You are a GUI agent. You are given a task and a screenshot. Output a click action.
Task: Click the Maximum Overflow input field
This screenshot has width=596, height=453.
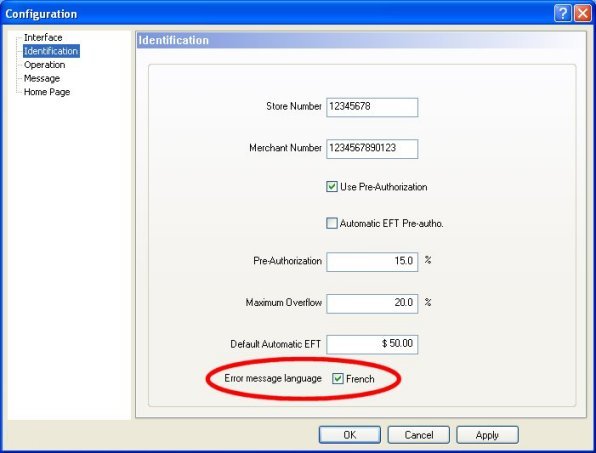click(x=372, y=303)
